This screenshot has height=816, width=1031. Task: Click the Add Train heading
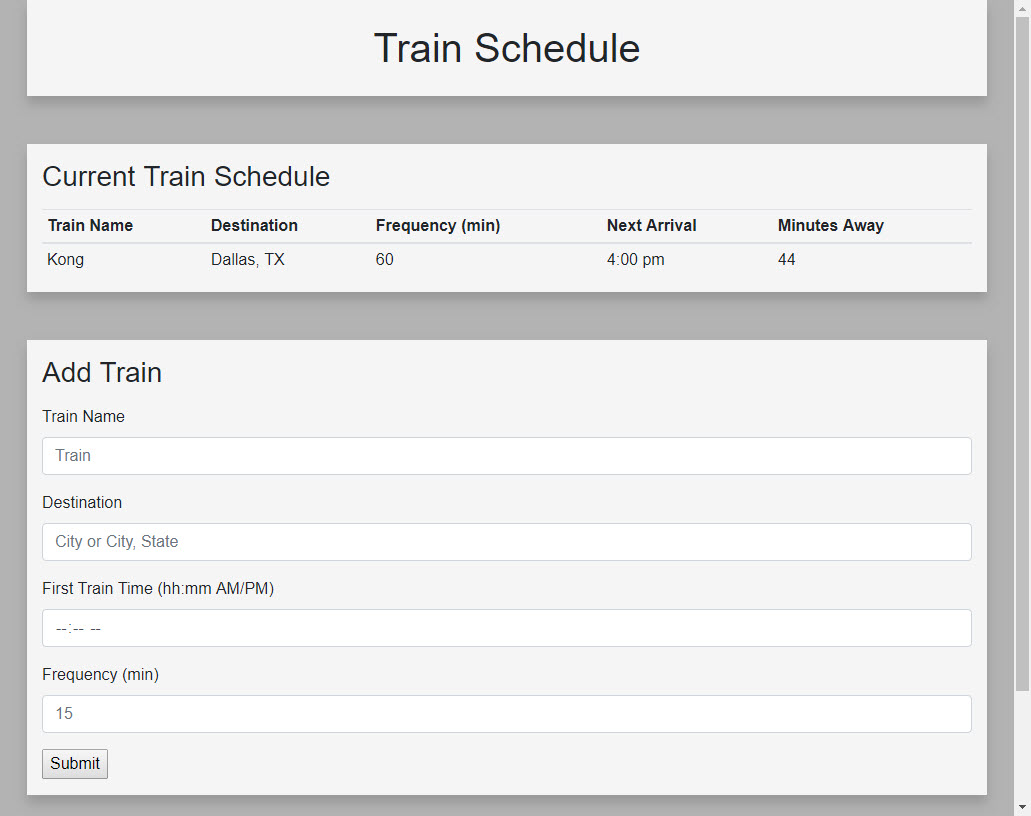coord(102,372)
